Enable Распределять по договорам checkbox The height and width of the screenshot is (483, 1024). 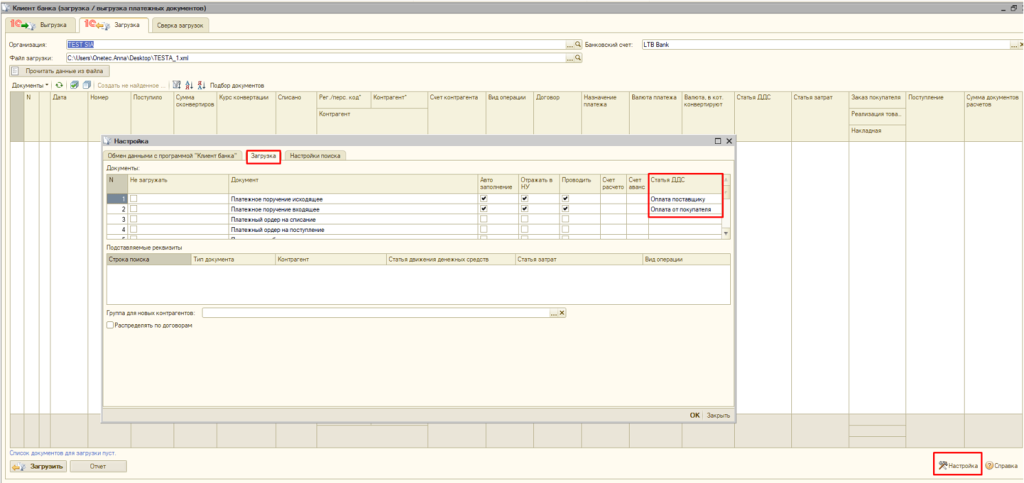click(110, 325)
